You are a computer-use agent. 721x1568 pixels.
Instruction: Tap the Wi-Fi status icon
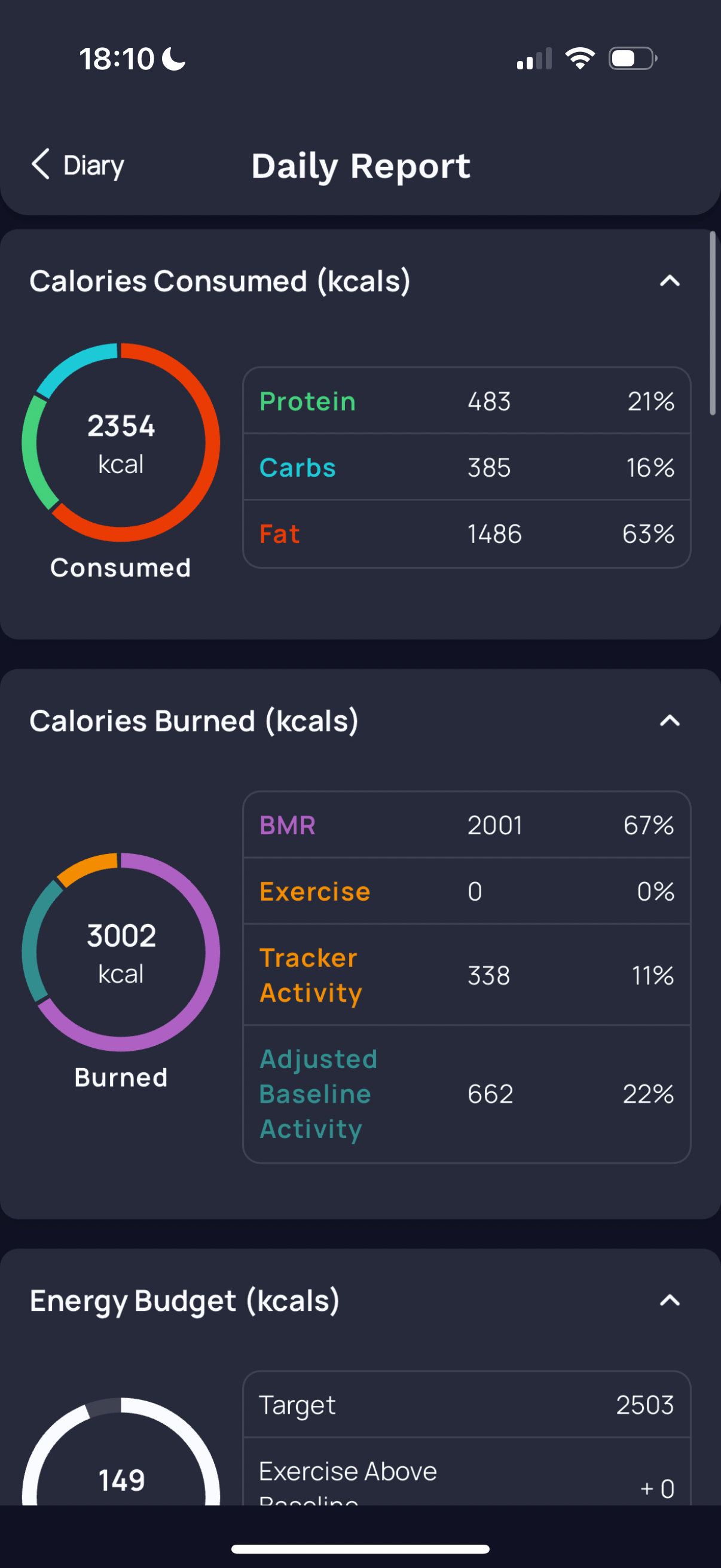tap(580, 59)
